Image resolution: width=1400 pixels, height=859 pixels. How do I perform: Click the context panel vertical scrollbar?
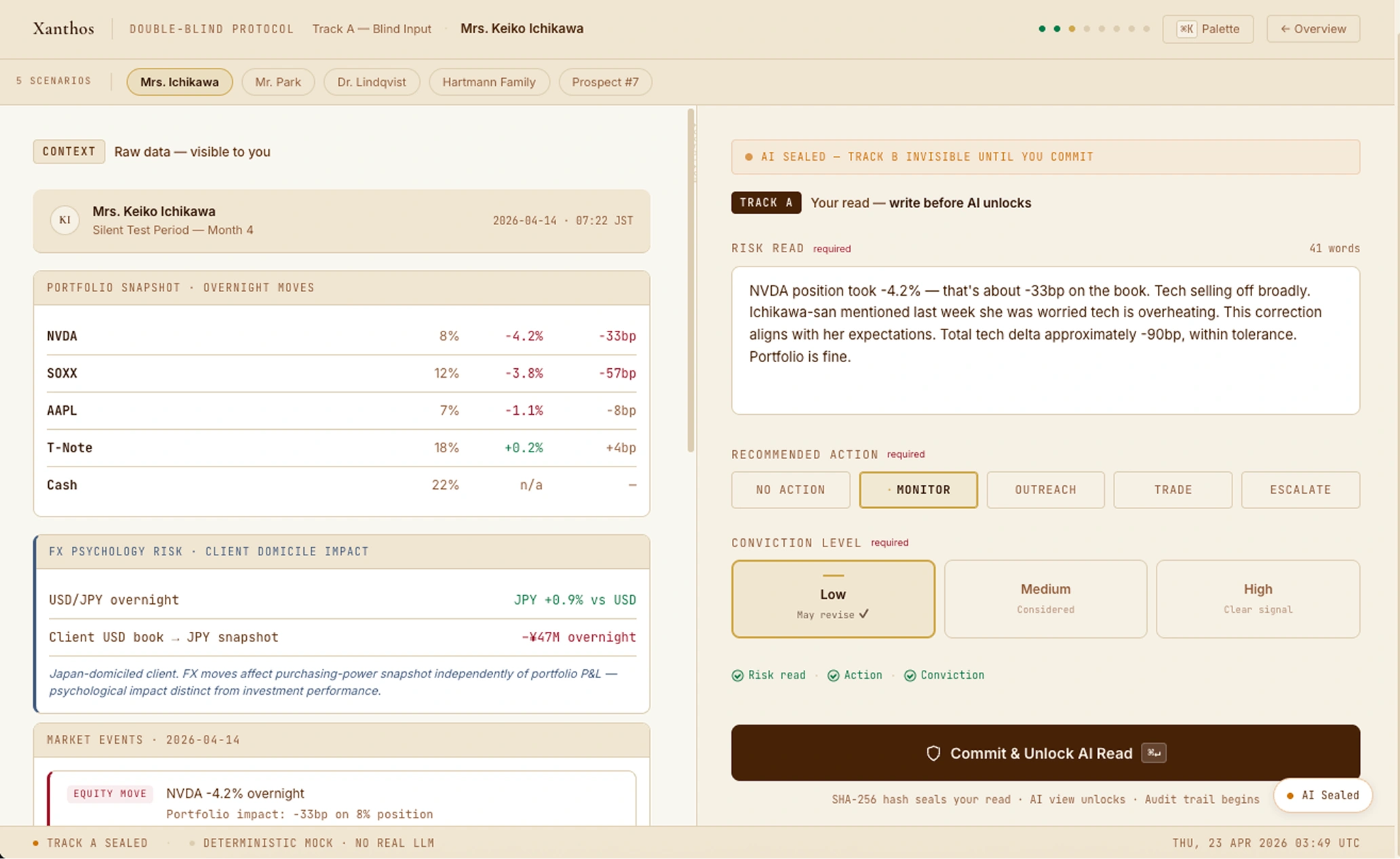[691, 281]
